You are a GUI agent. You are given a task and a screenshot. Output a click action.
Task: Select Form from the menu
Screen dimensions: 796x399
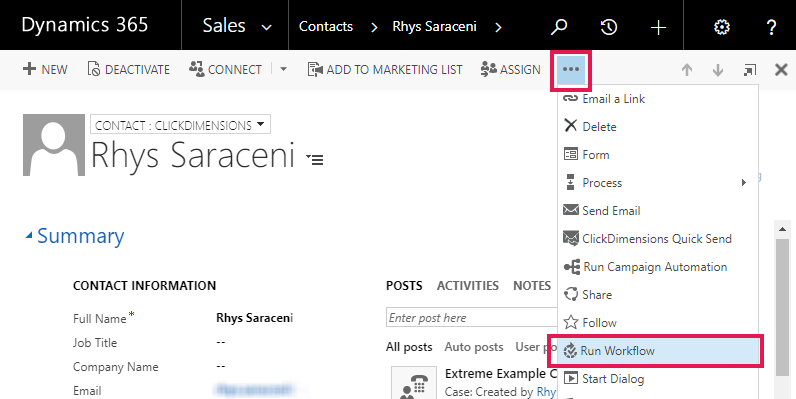(x=657, y=154)
